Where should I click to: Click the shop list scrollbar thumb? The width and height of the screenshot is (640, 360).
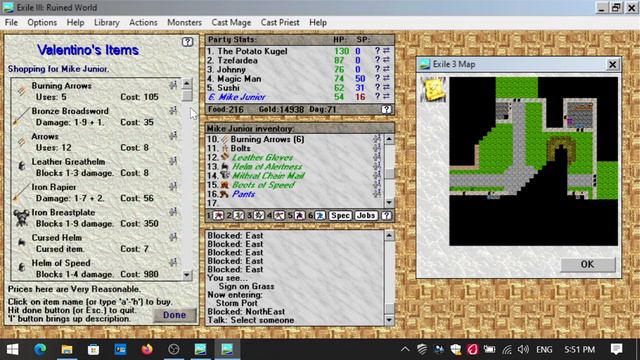(x=187, y=96)
